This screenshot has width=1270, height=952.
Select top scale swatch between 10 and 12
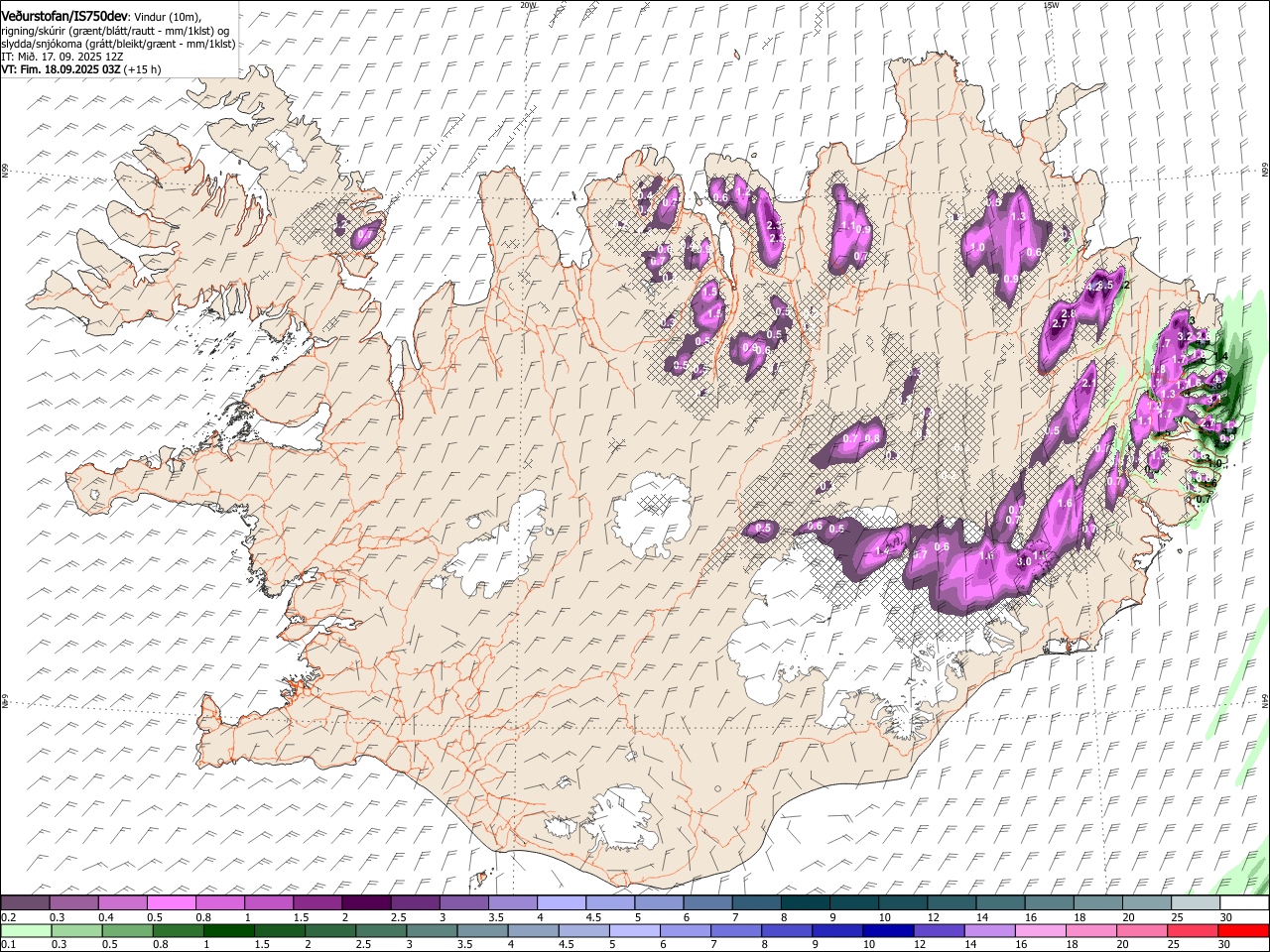pyautogui.click(x=904, y=903)
